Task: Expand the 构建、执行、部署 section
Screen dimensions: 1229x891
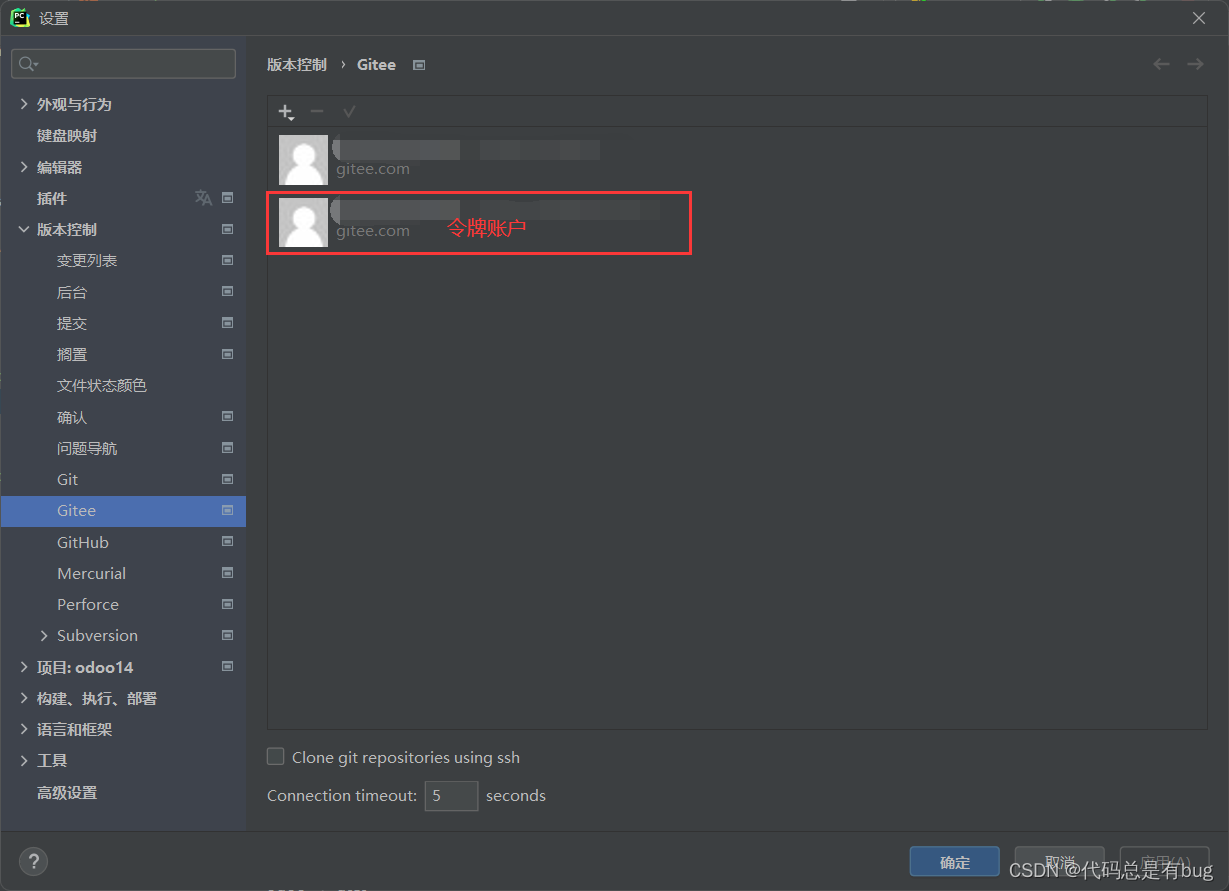Action: [24, 698]
